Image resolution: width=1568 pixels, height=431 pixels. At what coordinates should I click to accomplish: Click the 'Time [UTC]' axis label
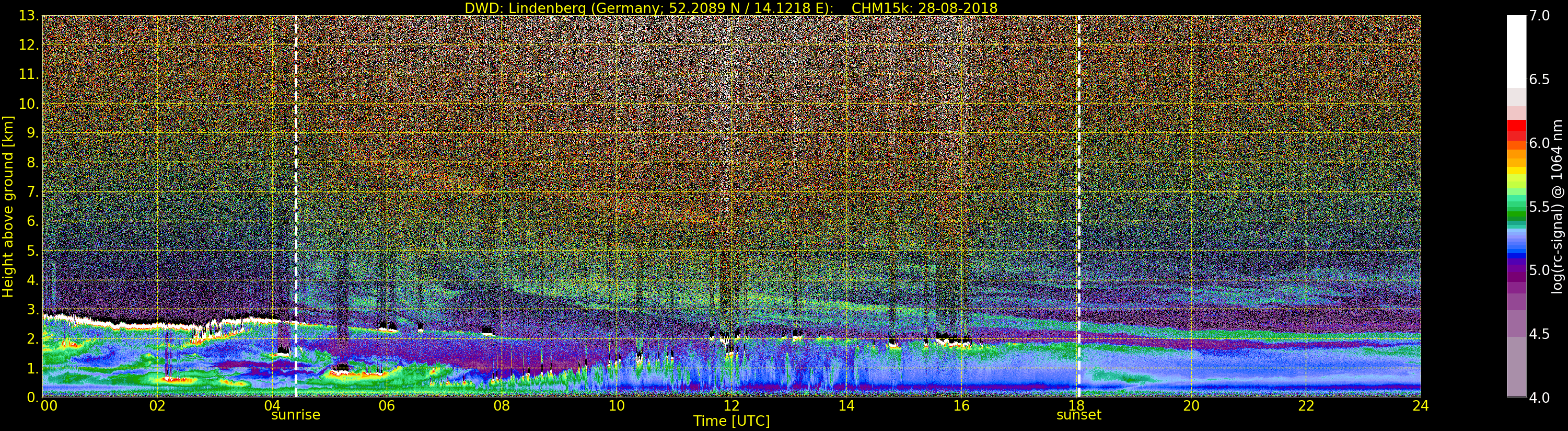coord(731,421)
